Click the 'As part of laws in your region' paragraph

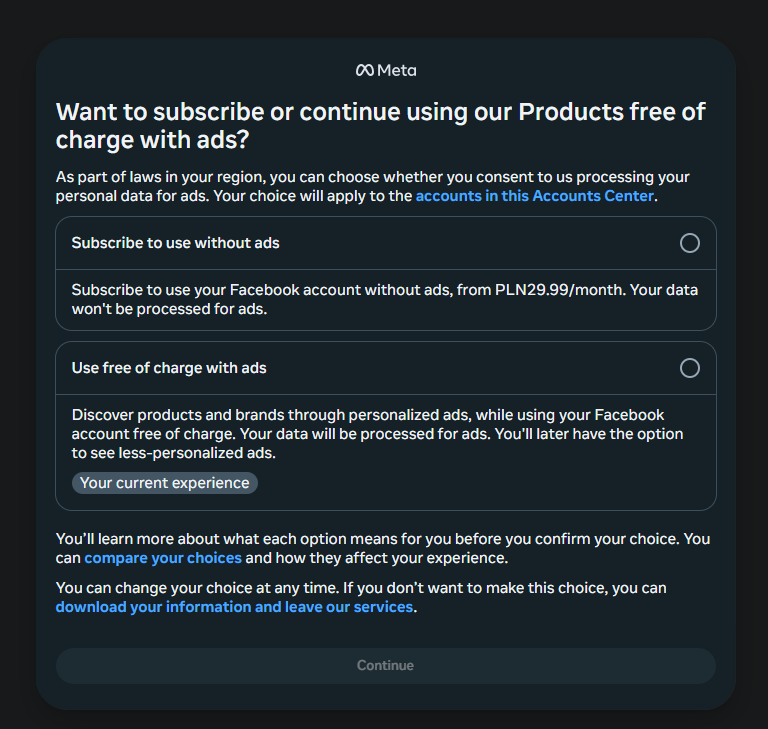coord(373,186)
